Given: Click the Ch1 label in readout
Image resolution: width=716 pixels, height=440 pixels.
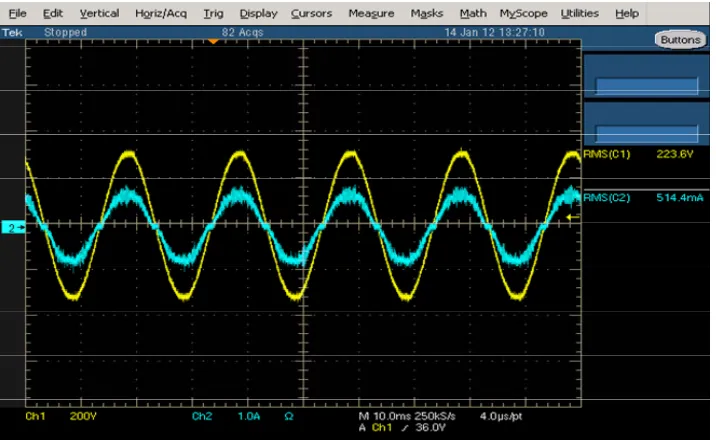Looking at the screenshot, I should 35,416.
